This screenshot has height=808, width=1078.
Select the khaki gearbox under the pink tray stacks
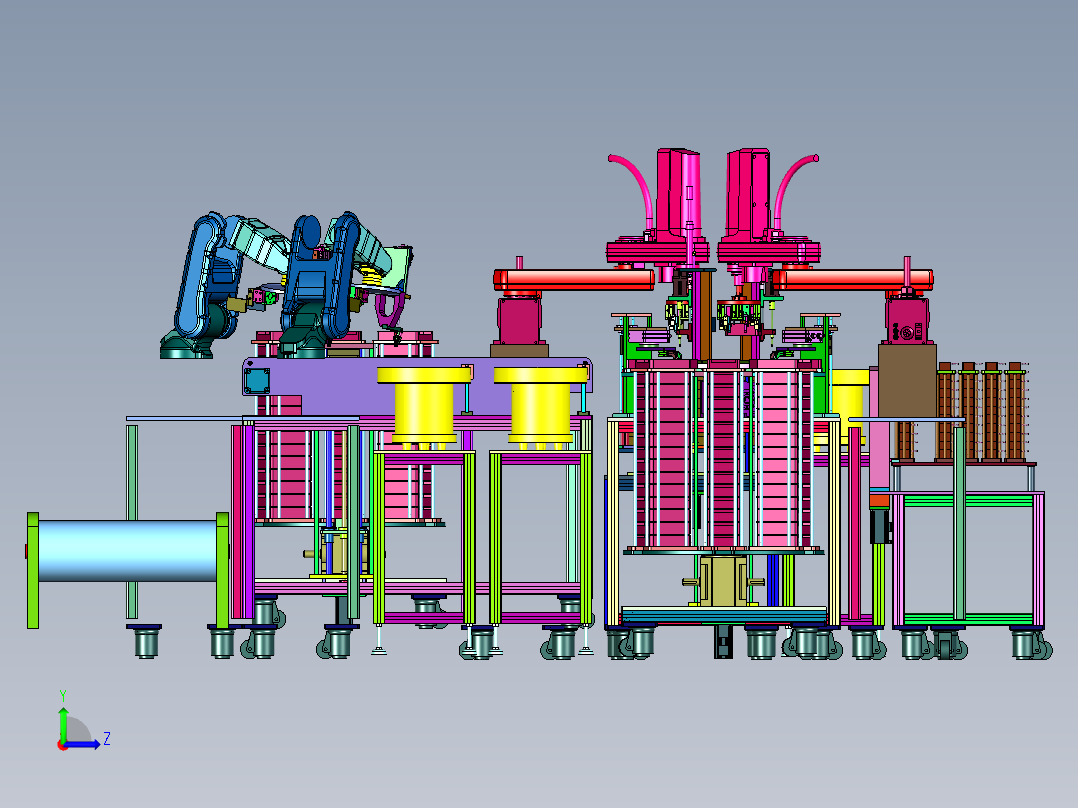click(724, 581)
